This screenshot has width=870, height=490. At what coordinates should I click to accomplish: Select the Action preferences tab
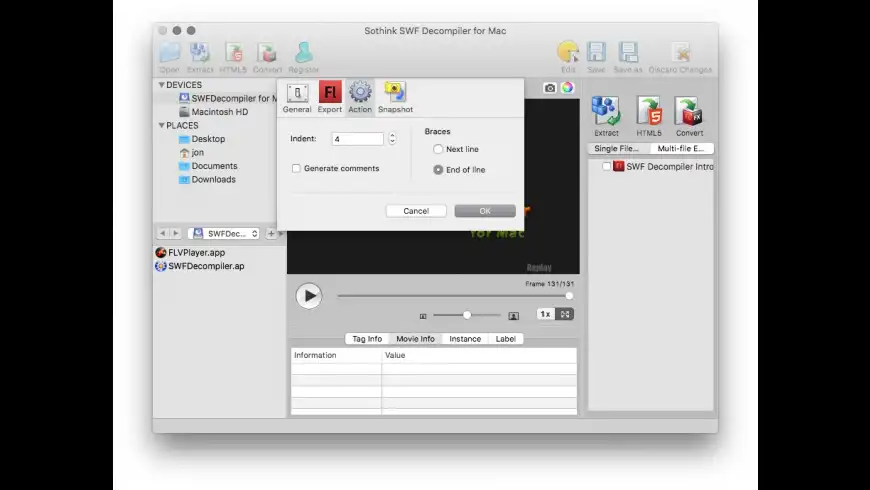(360, 98)
